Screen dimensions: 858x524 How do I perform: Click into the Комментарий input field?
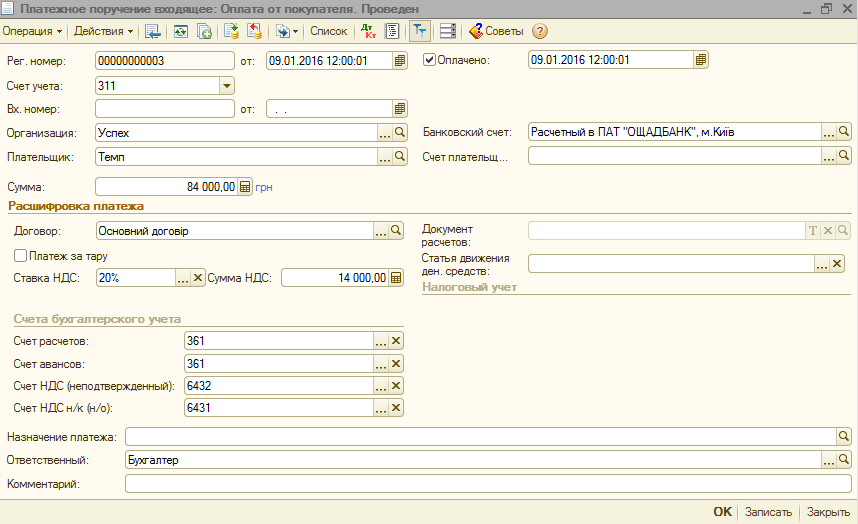(x=480, y=484)
